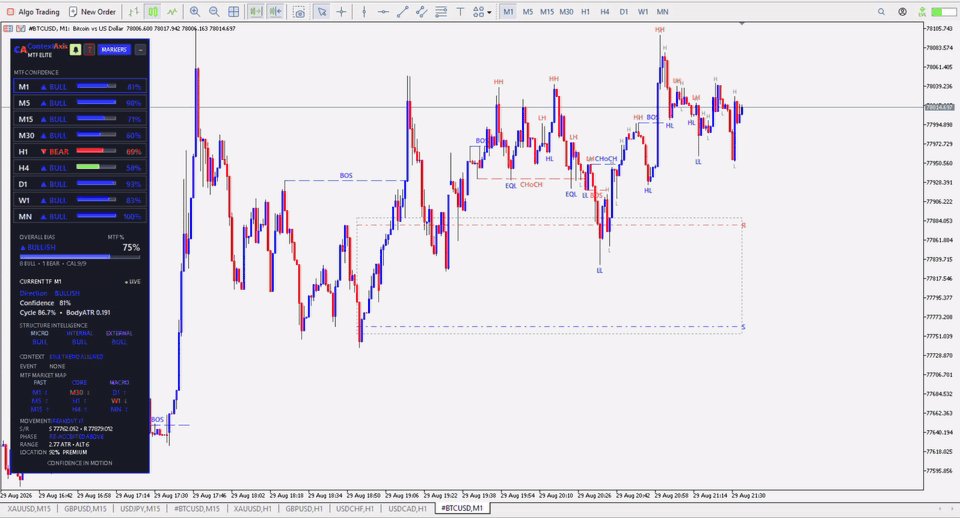
Task: Draw a horizontal line
Action: (x=383, y=12)
